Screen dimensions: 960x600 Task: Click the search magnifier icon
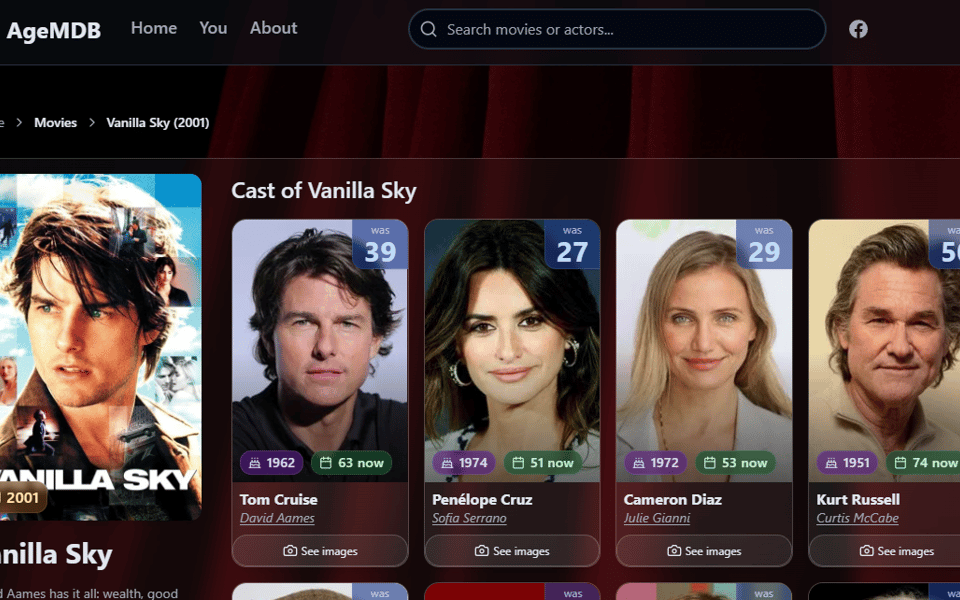tap(429, 29)
